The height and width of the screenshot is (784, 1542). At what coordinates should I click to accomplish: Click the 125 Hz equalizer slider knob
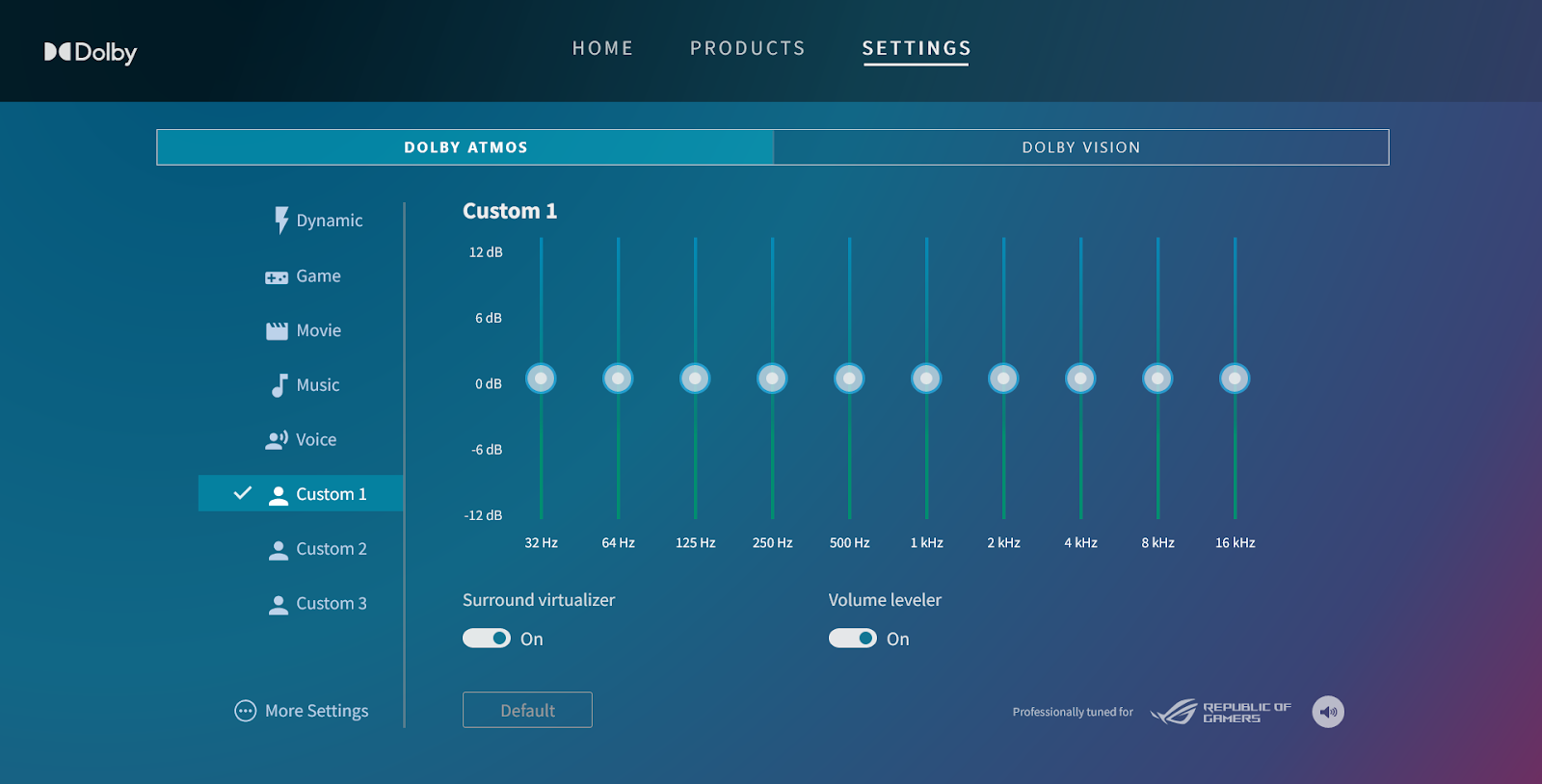(x=695, y=379)
